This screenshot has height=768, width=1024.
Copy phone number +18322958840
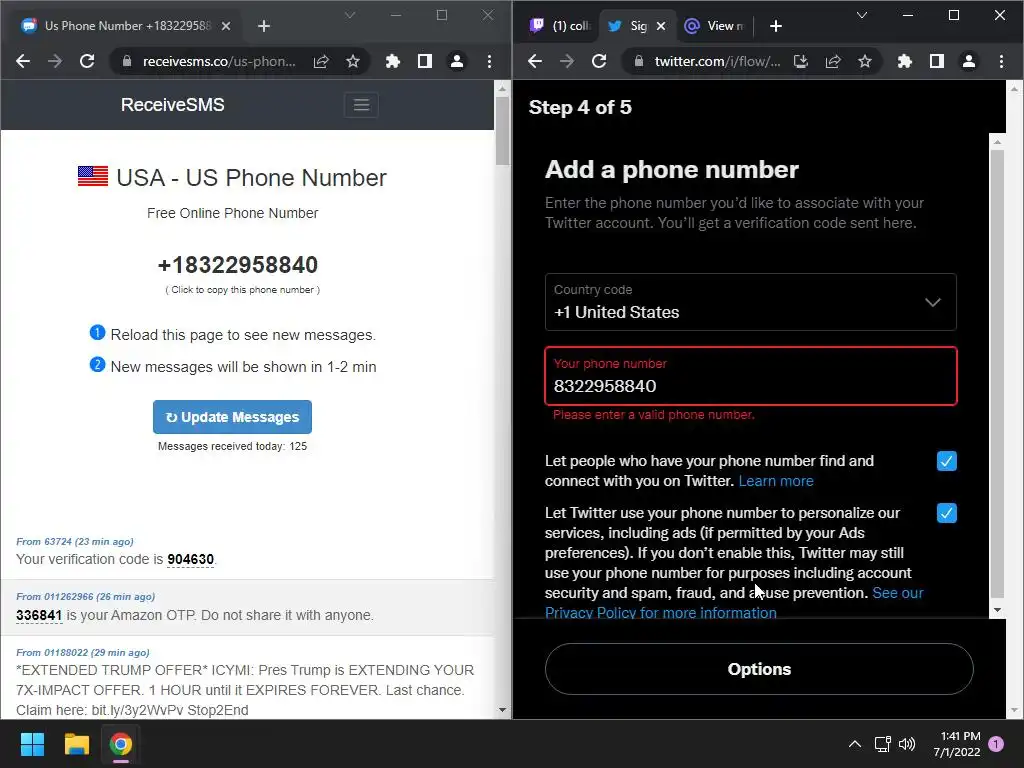point(238,264)
